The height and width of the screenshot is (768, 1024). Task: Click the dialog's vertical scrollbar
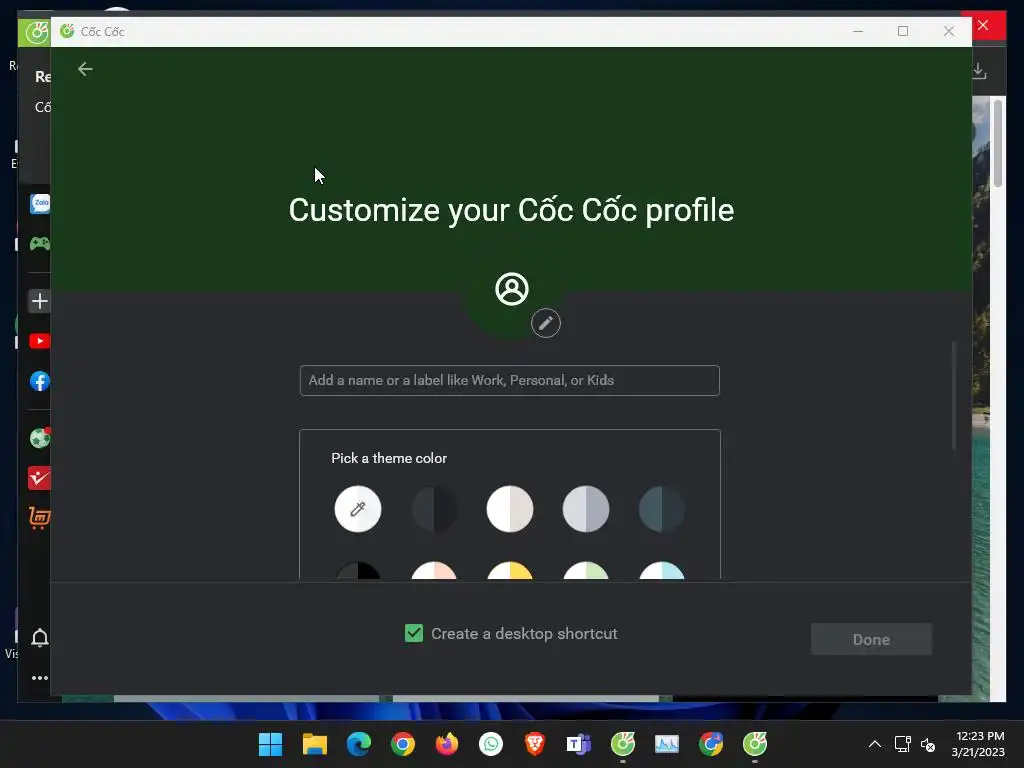click(954, 396)
